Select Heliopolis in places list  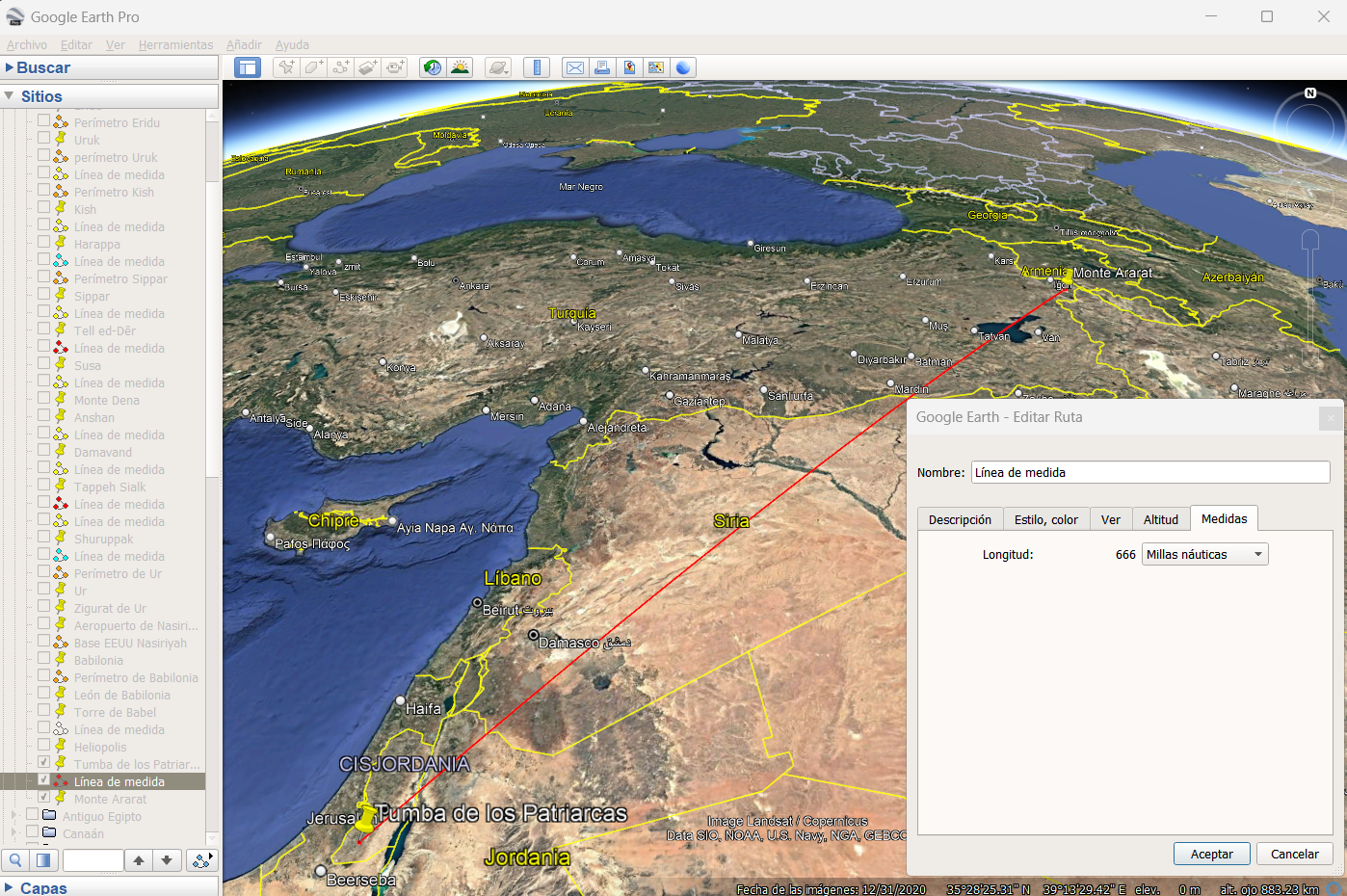(x=100, y=747)
